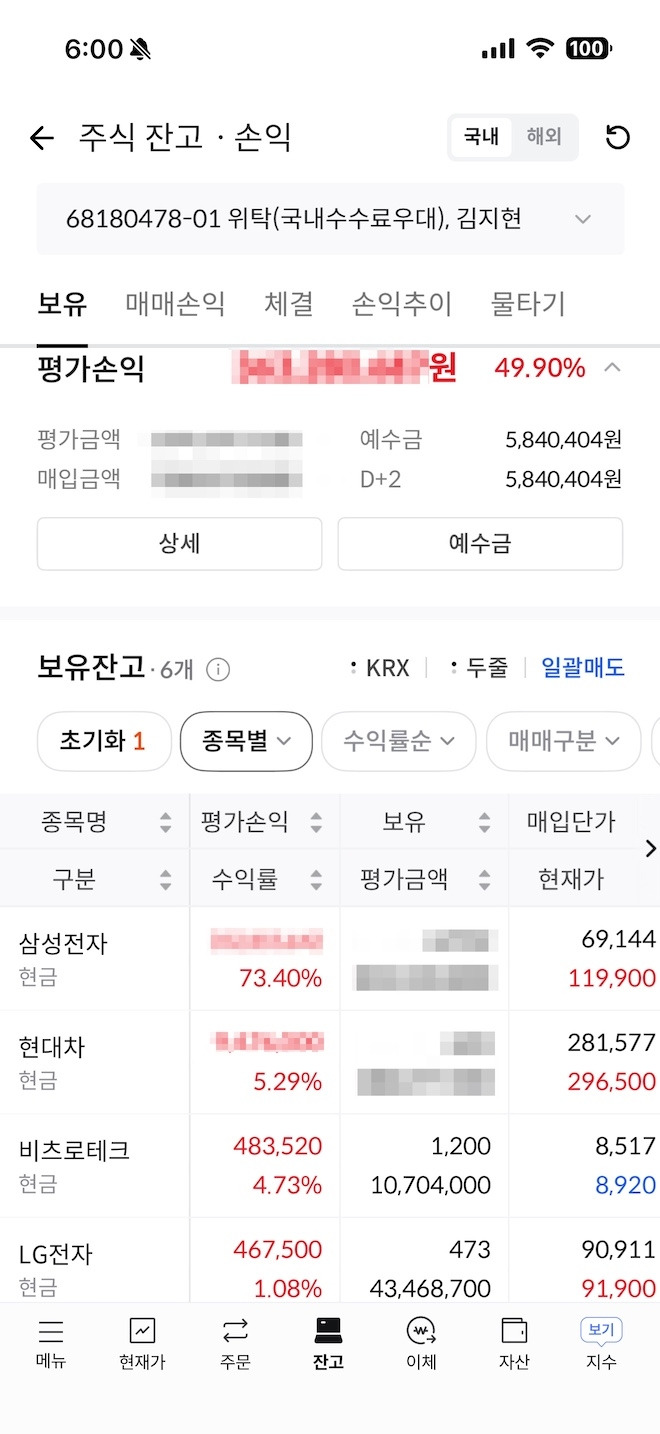
Task: Tap the refresh icon at top right
Action: click(618, 138)
